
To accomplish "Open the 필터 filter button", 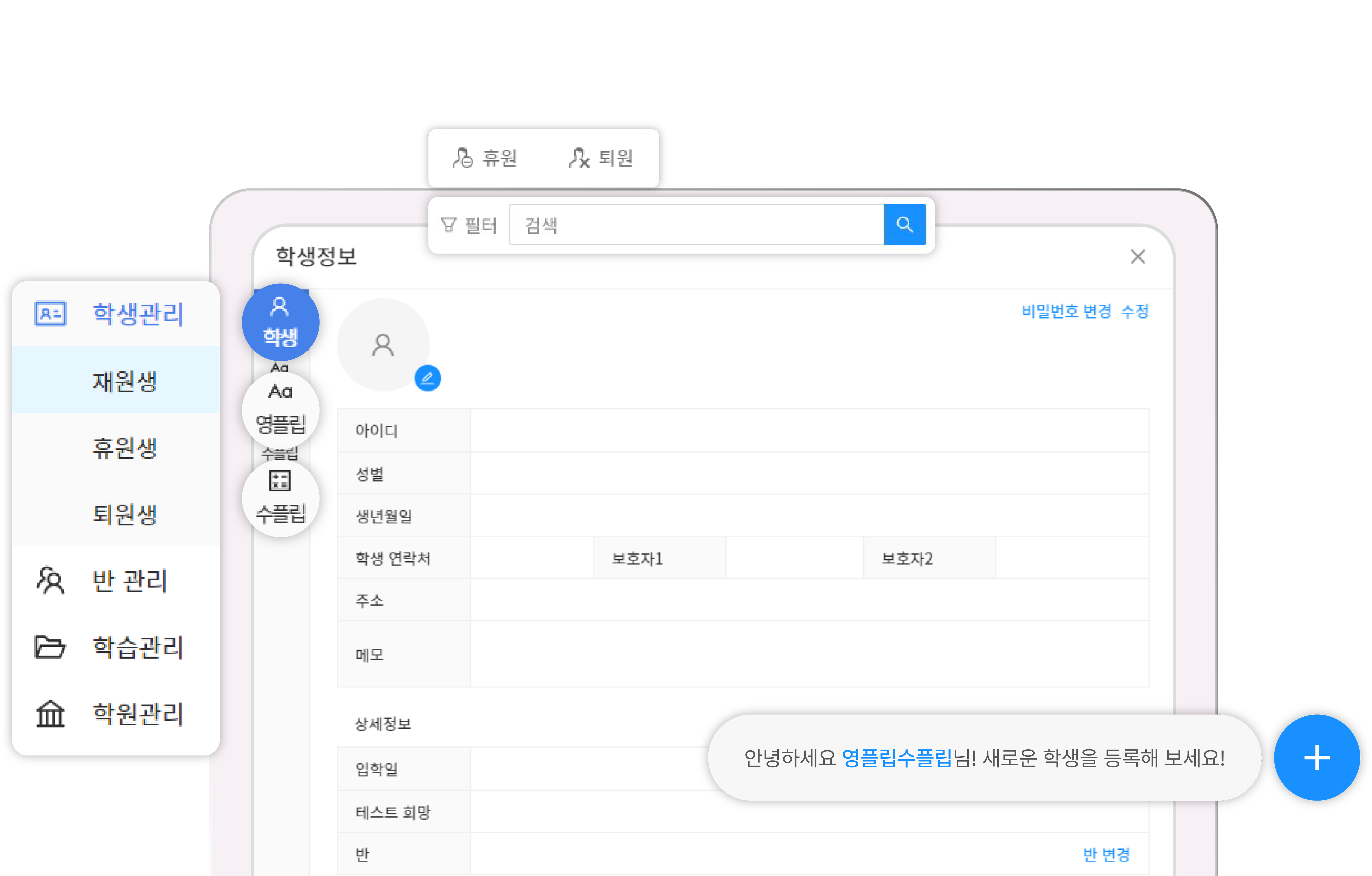I will click(469, 226).
